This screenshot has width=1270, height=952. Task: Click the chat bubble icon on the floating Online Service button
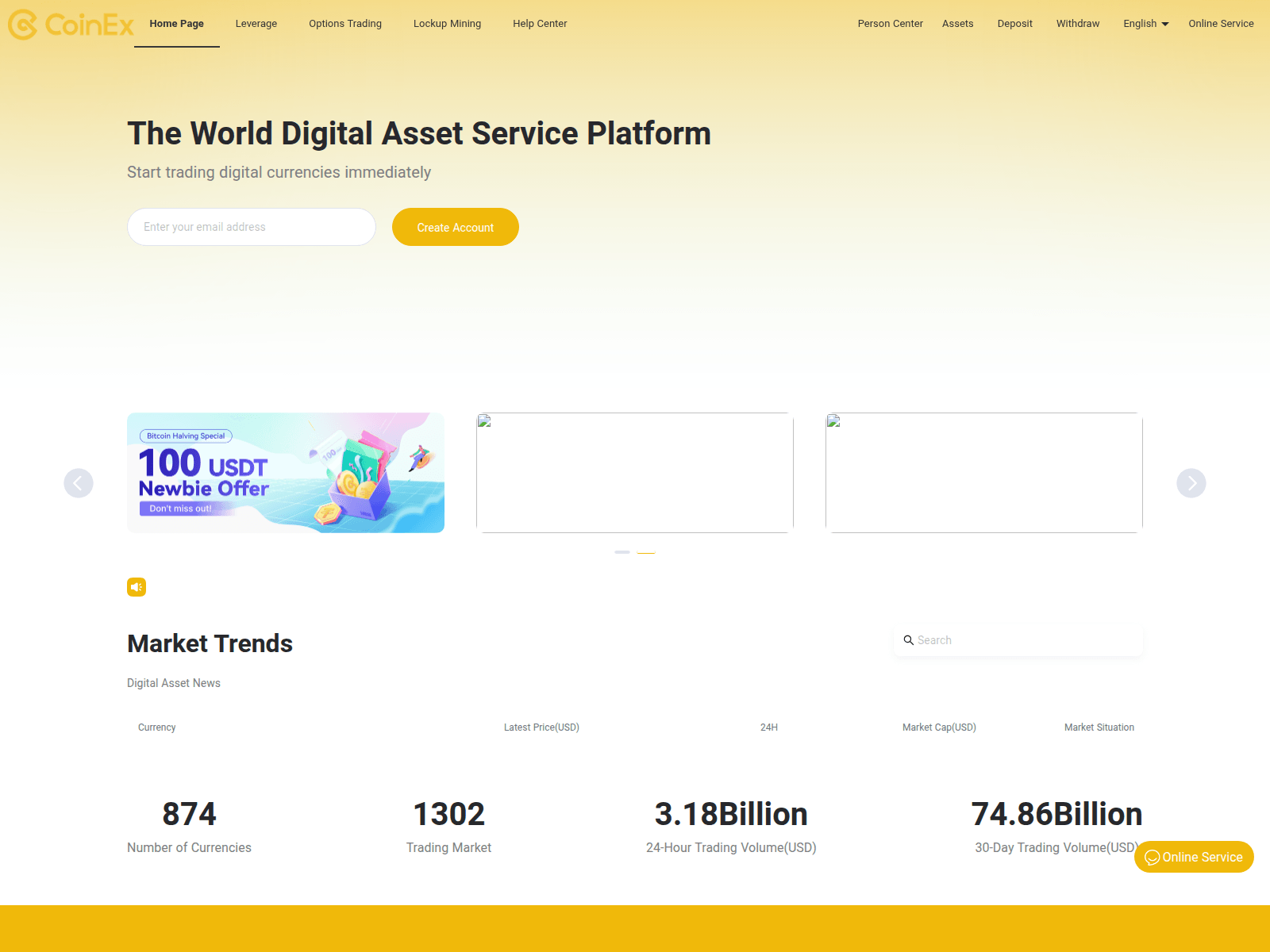pos(1153,857)
